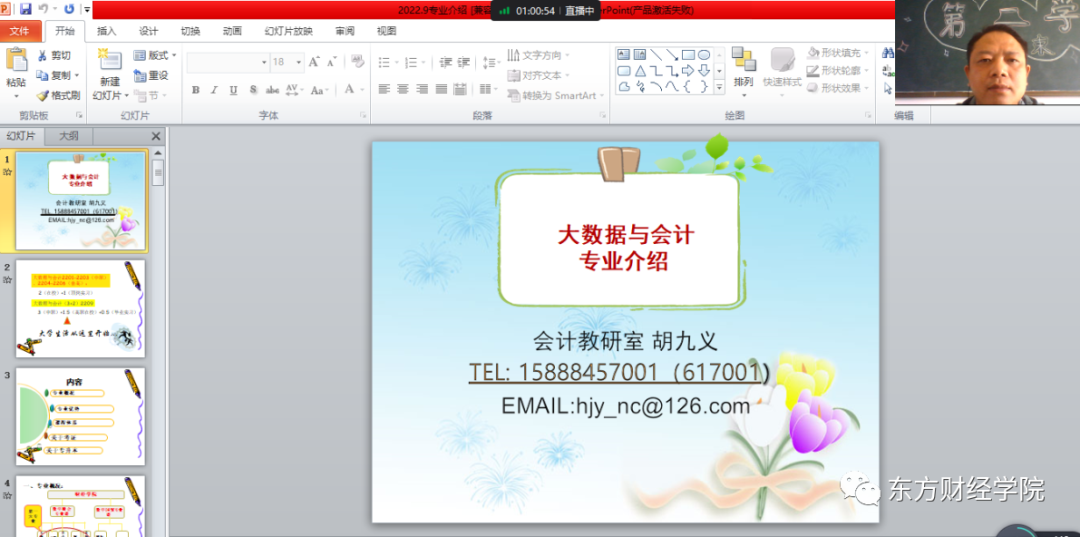Select the arrow line shape
The height and width of the screenshot is (537, 1080).
coord(672,54)
